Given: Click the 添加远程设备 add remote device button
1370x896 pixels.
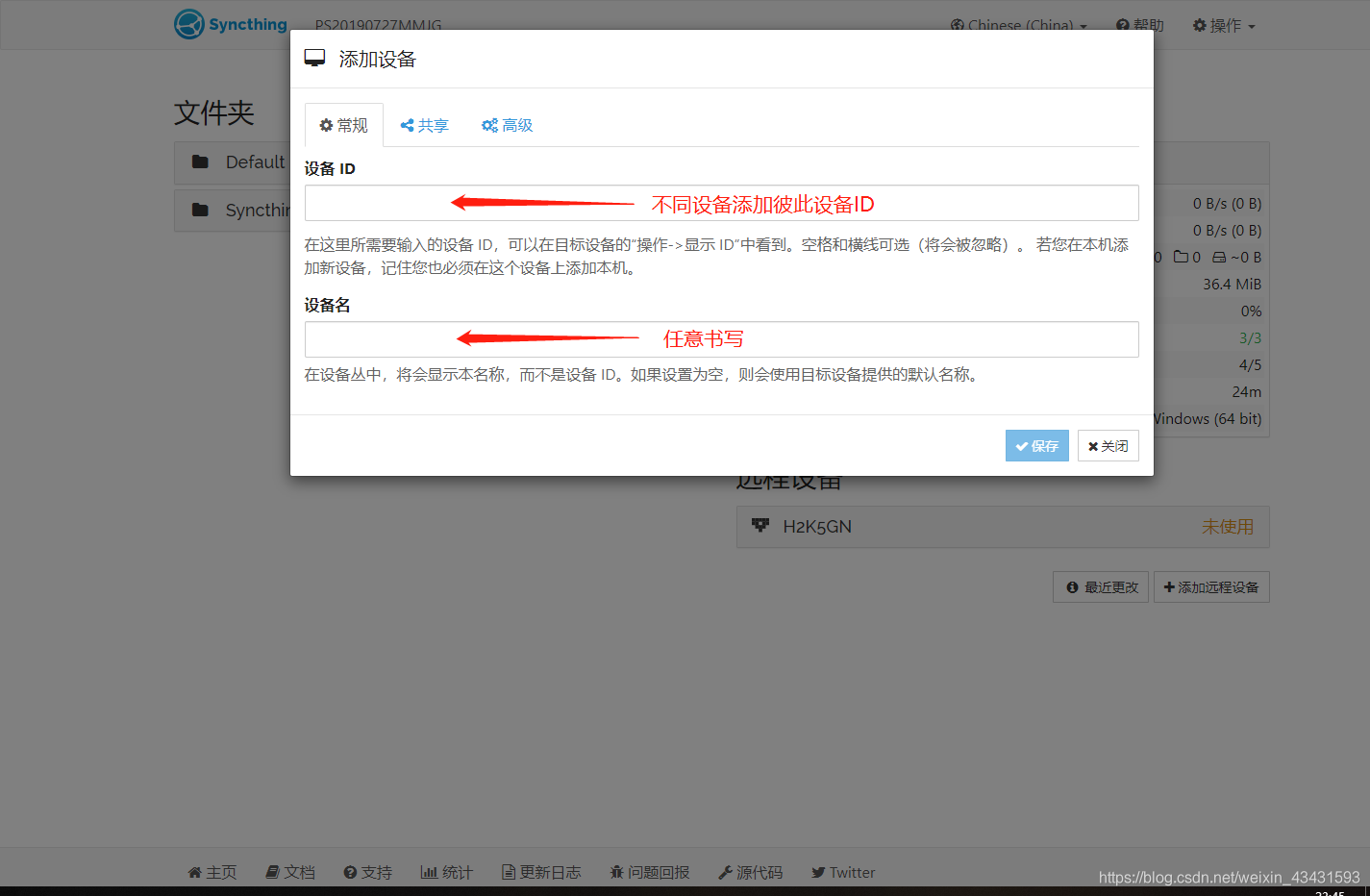Looking at the screenshot, I should 1211,587.
